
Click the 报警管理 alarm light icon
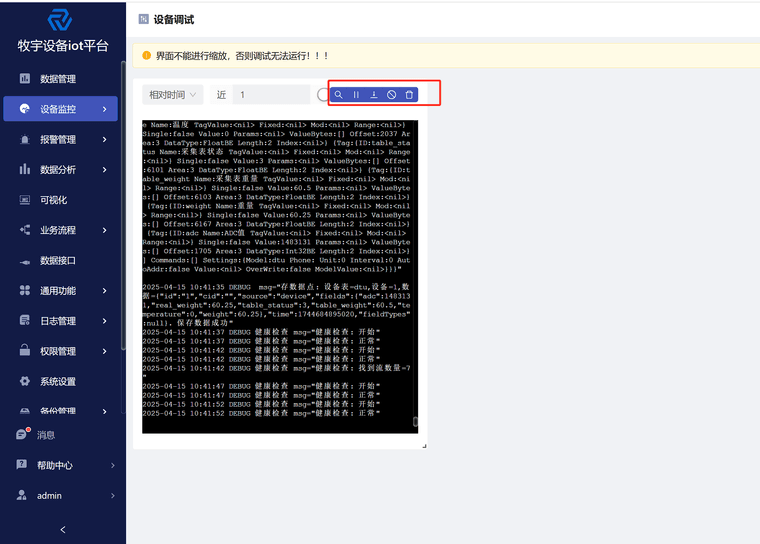pos(25,139)
